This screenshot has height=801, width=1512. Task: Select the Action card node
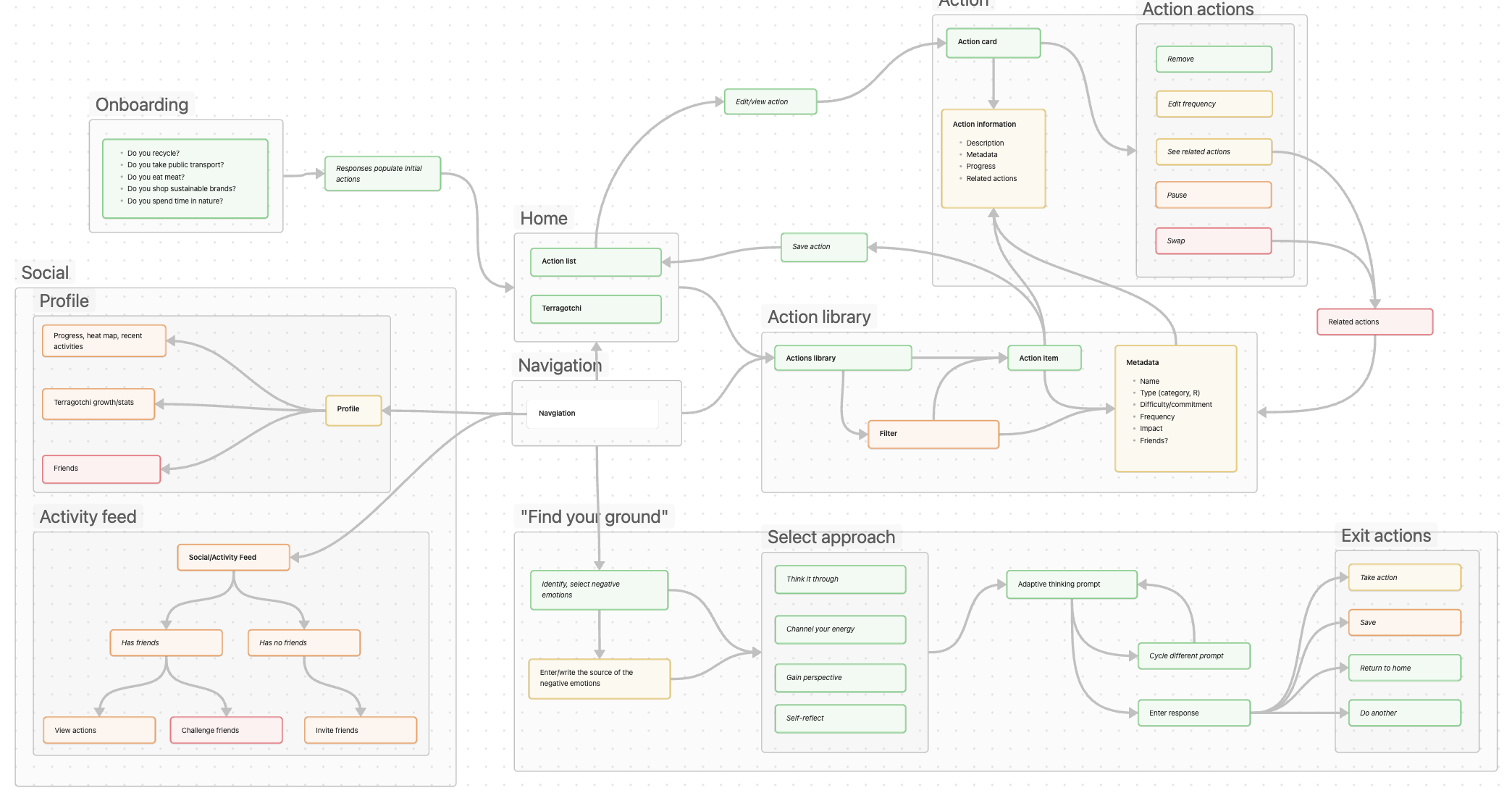[992, 43]
